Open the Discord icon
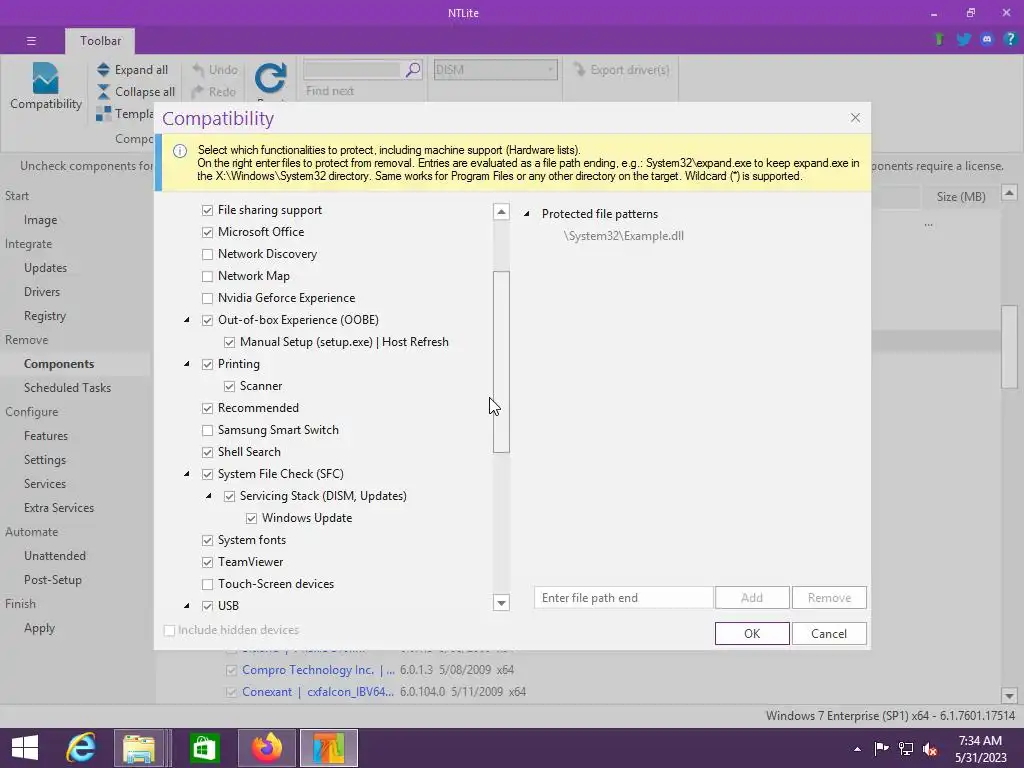Image resolution: width=1024 pixels, height=768 pixels. tap(987, 39)
